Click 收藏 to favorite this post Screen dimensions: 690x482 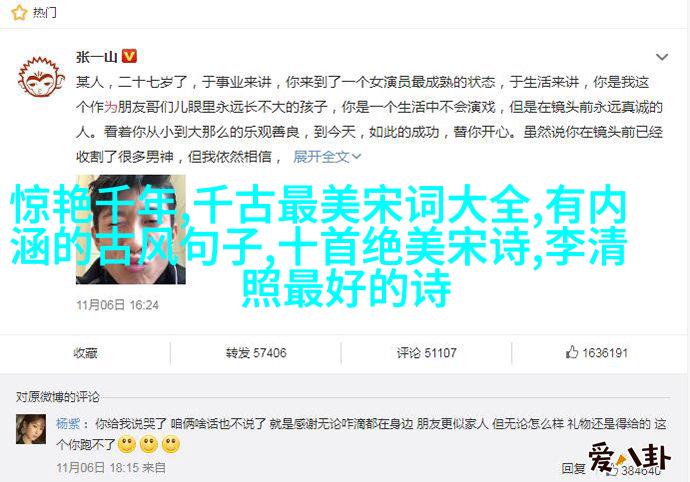(85, 353)
